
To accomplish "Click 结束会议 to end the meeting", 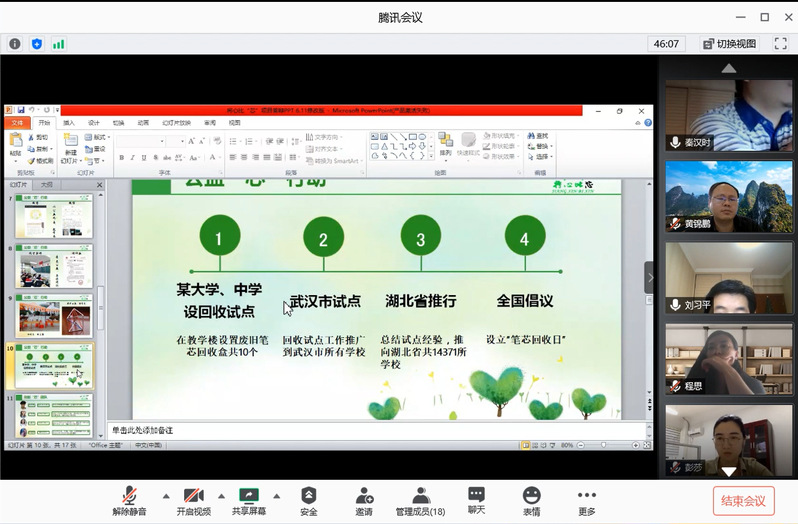I will click(743, 501).
